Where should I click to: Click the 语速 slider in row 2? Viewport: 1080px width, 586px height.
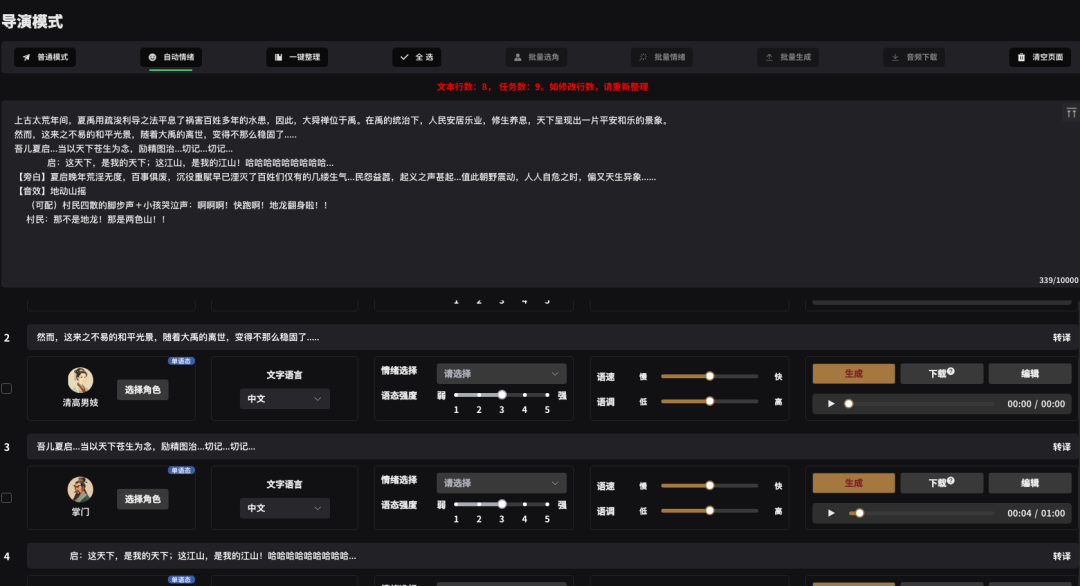[709, 376]
